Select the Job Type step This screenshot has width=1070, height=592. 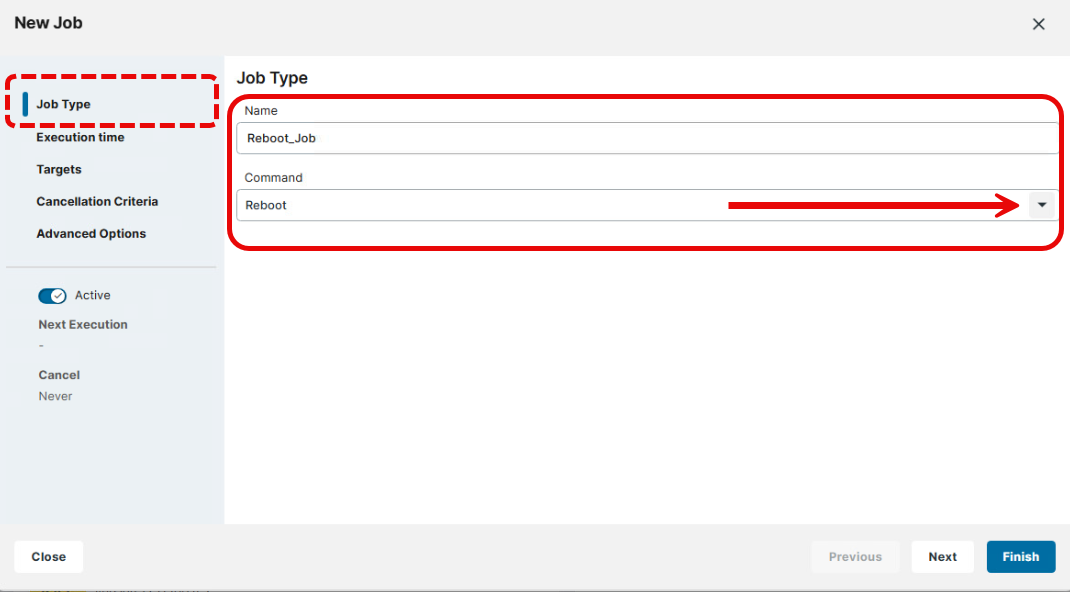63,103
